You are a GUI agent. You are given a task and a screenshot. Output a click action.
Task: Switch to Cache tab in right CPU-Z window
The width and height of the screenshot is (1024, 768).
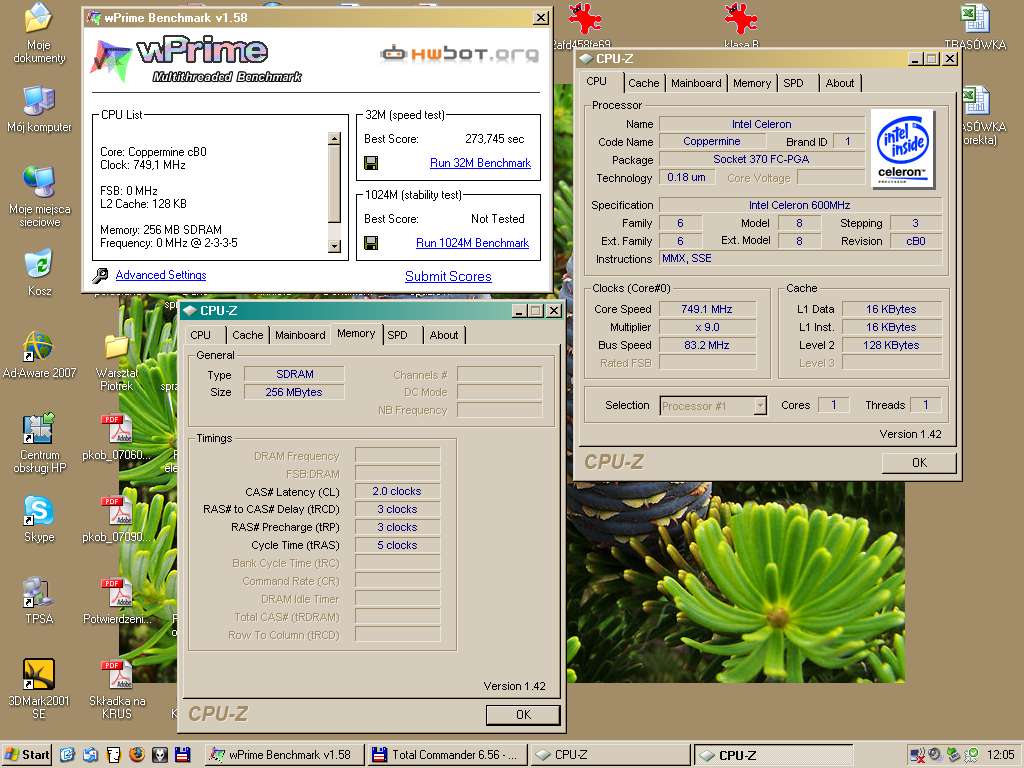[x=643, y=83]
